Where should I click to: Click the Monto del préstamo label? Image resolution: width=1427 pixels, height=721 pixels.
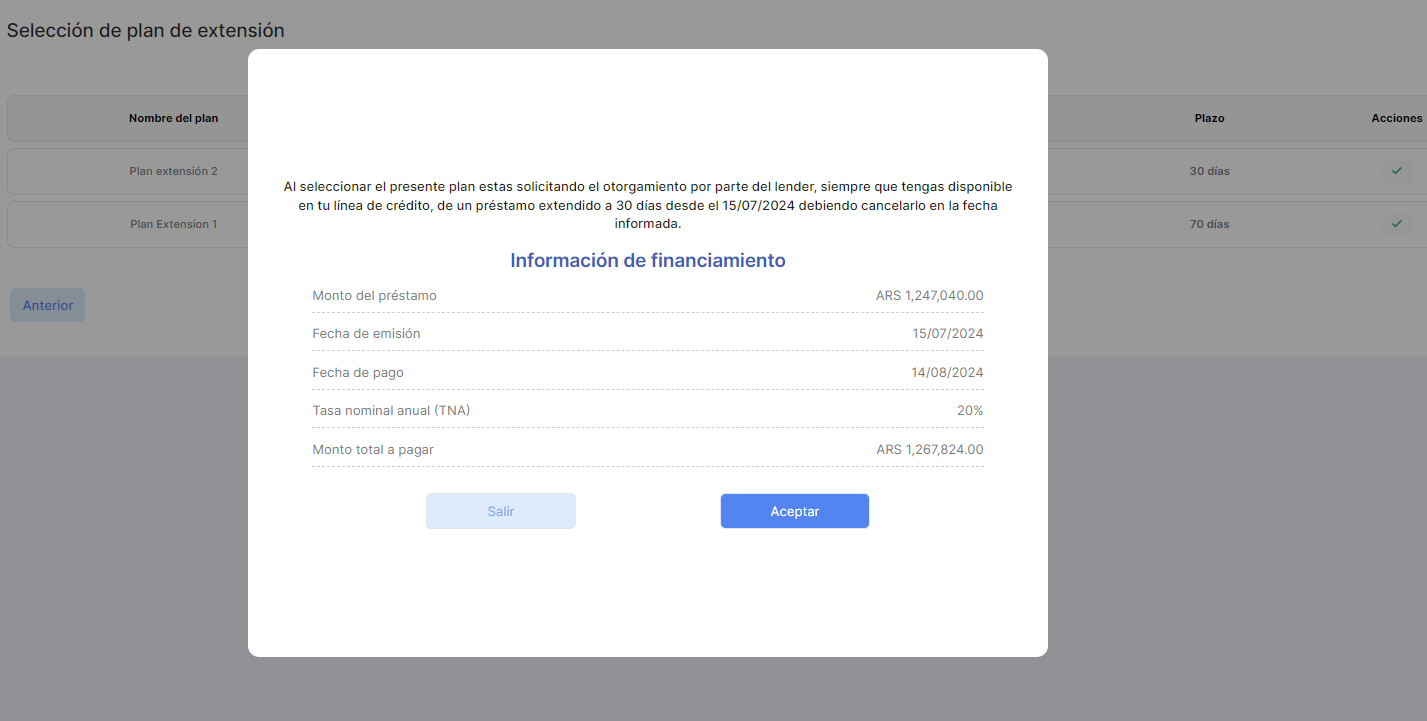click(374, 295)
